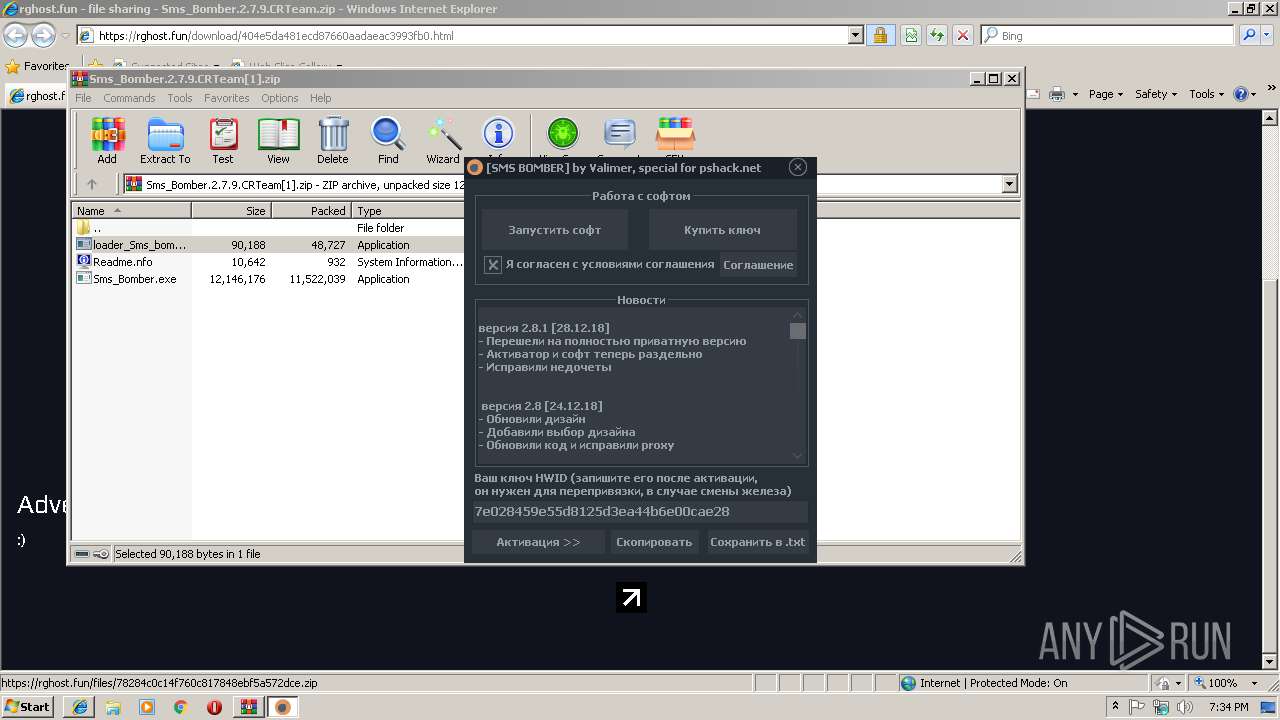Click the volume speaker tray icon
The height and width of the screenshot is (720, 1280).
tap(1185, 707)
